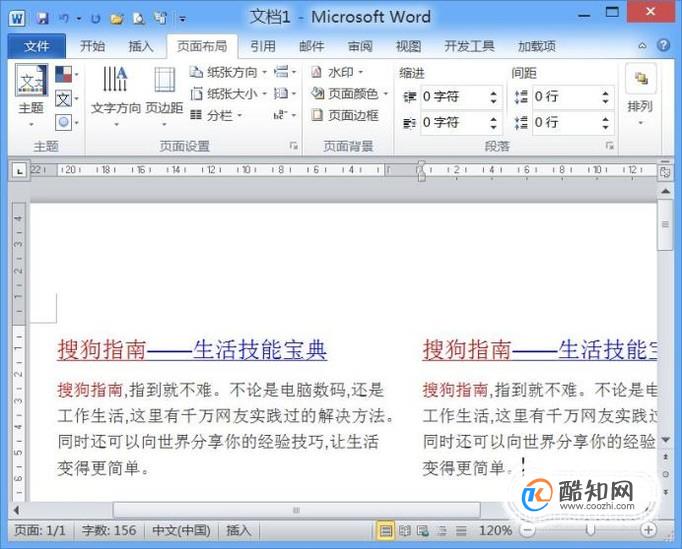The height and width of the screenshot is (549, 682).
Task: Open the 排列 arrange menu
Action: (x=640, y=96)
